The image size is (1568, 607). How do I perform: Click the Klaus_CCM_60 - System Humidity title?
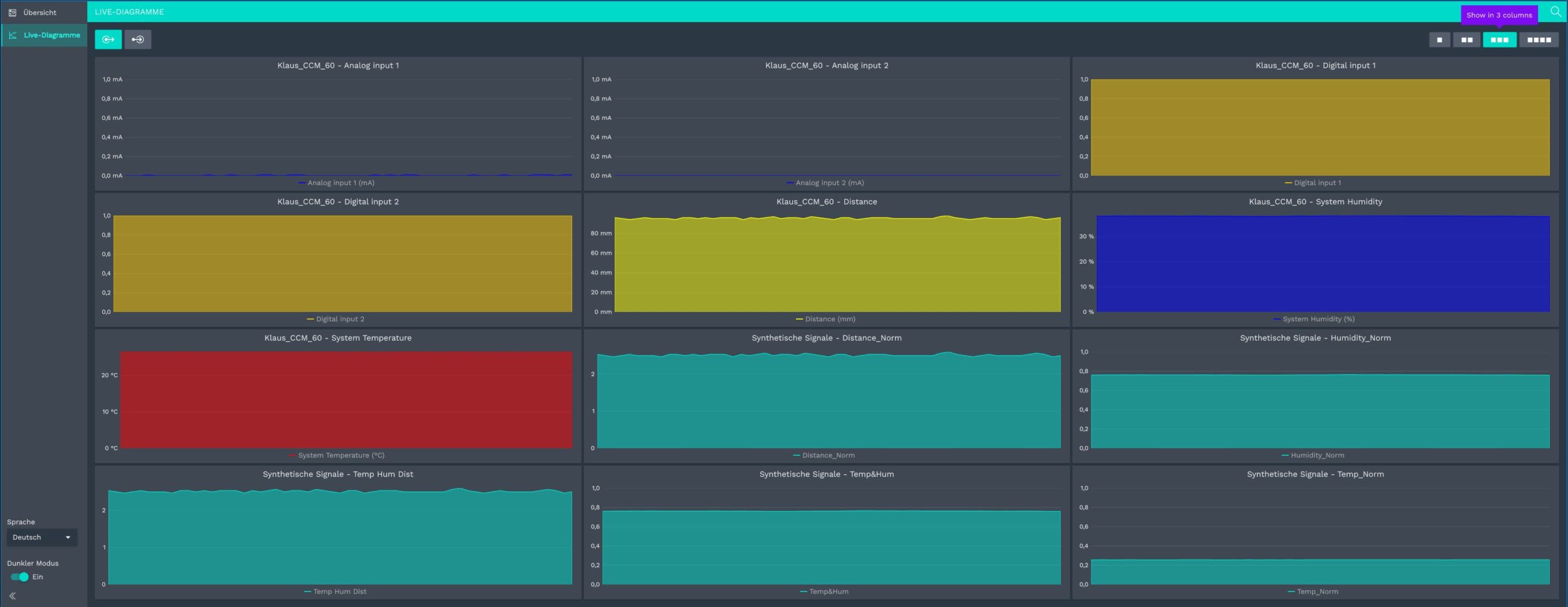tap(1315, 201)
